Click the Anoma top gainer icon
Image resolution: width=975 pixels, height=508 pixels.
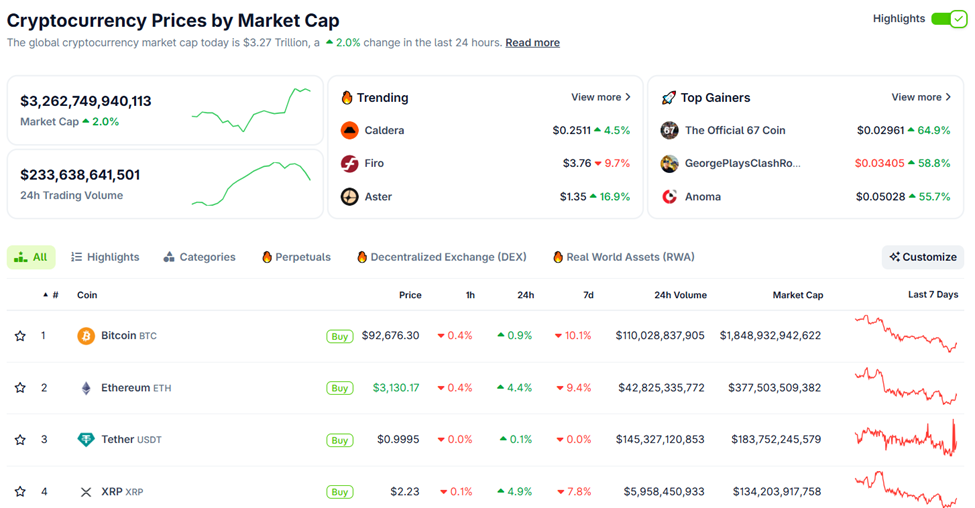coord(669,197)
